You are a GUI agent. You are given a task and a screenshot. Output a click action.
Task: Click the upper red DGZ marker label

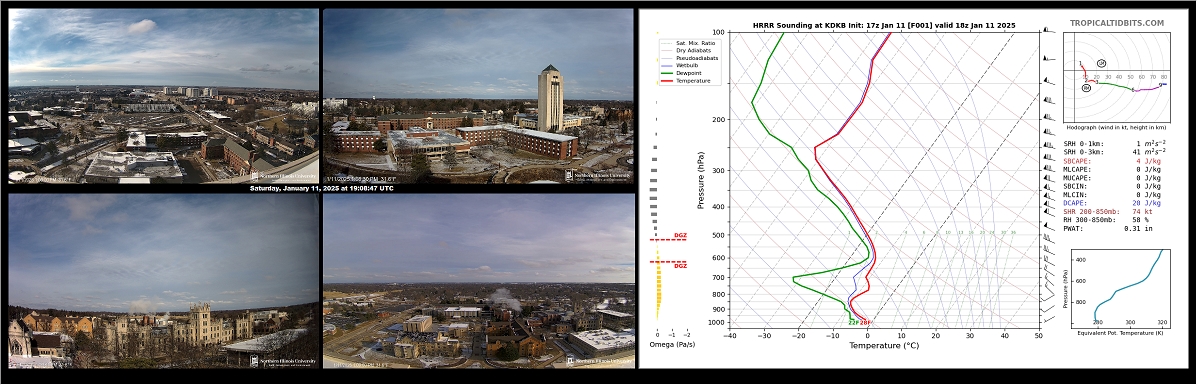(679, 235)
